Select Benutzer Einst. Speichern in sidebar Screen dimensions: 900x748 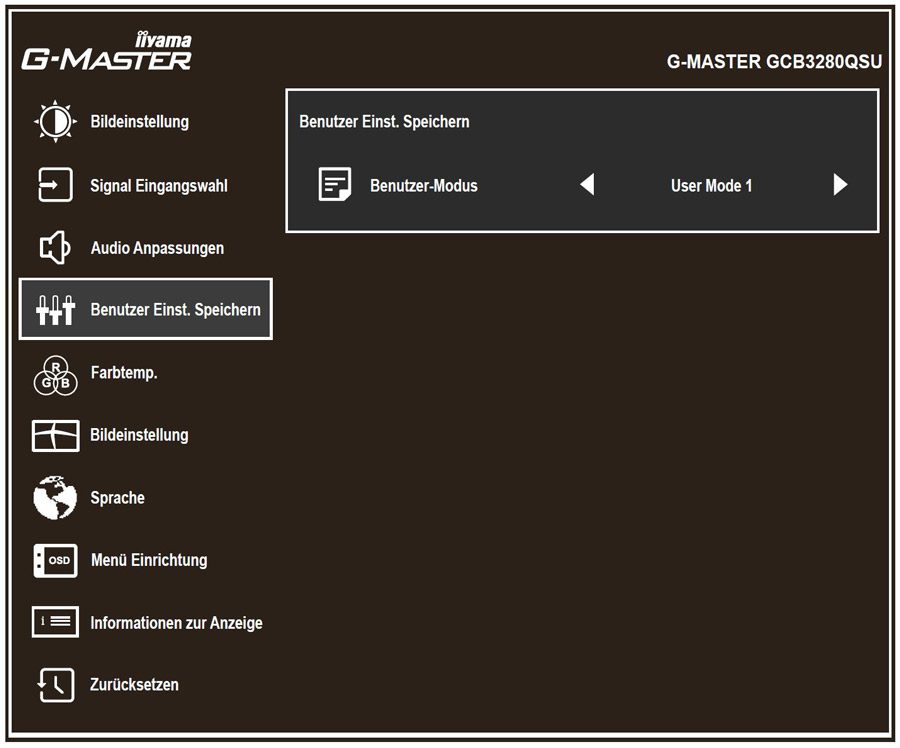coord(146,309)
